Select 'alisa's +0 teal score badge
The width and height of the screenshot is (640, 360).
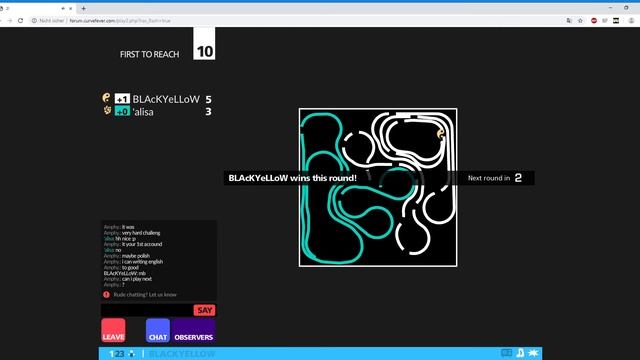pos(122,111)
